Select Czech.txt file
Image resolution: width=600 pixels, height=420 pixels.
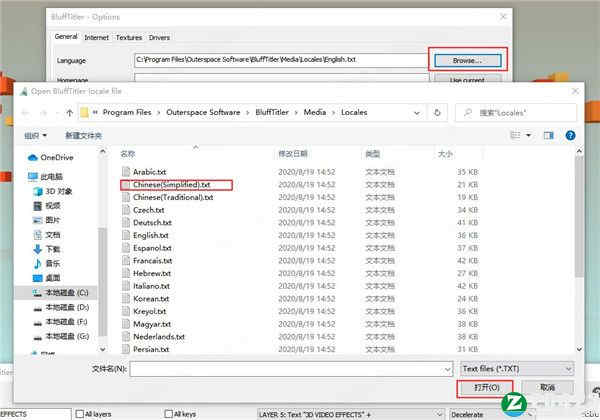click(x=148, y=210)
